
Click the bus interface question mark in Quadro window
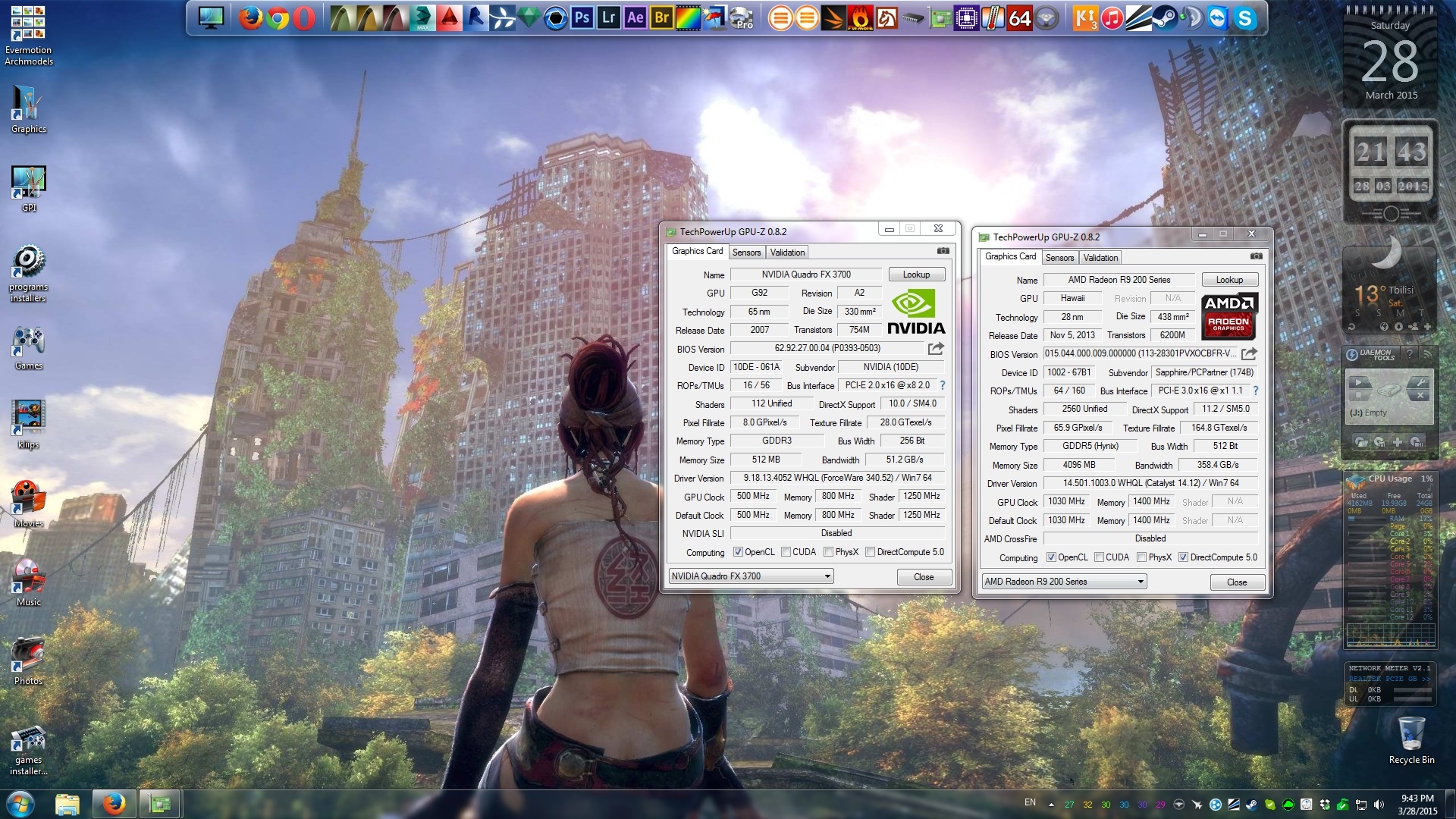(x=943, y=385)
